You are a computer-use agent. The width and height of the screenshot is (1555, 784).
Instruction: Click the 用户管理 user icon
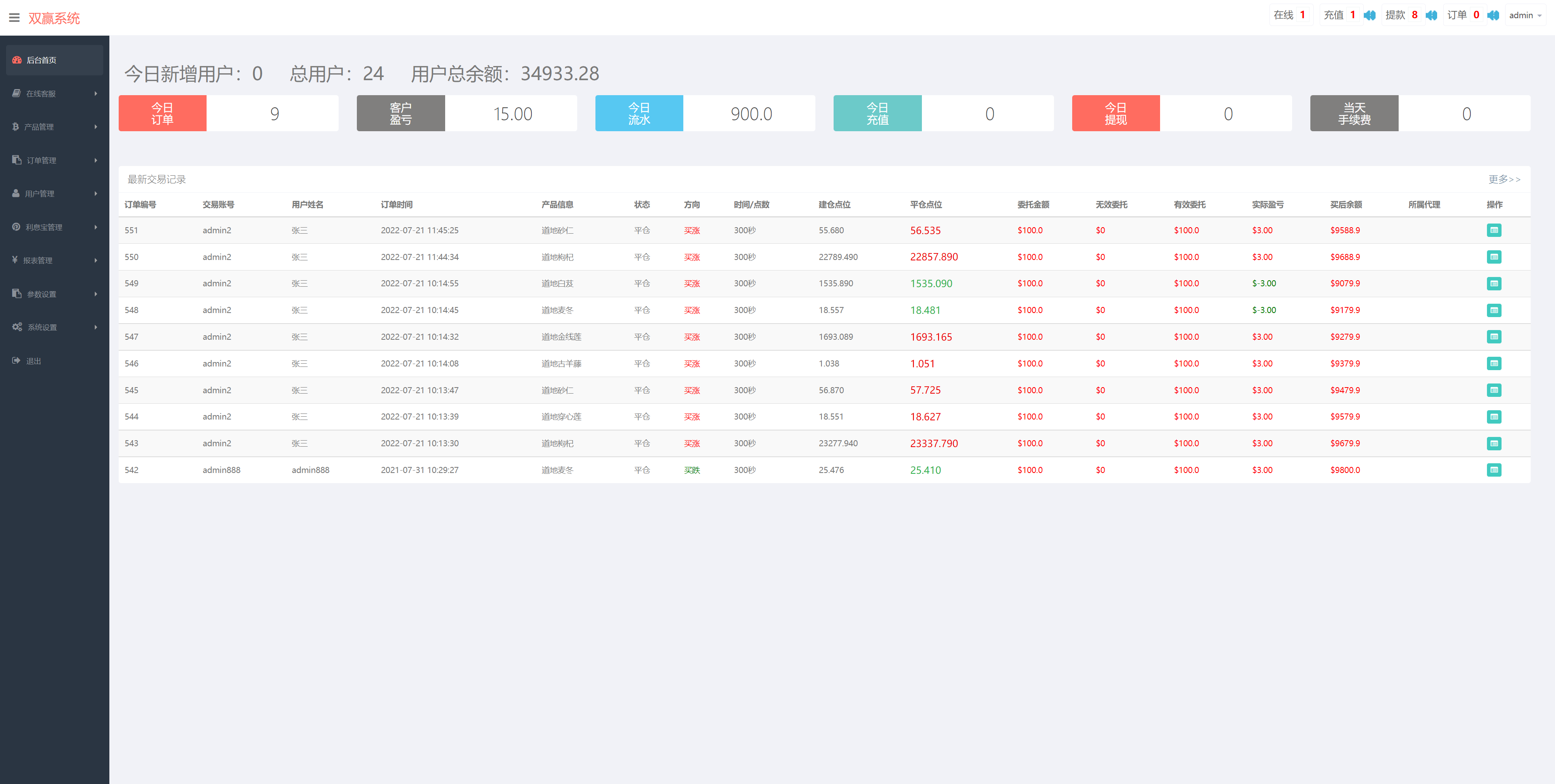pyautogui.click(x=15, y=193)
